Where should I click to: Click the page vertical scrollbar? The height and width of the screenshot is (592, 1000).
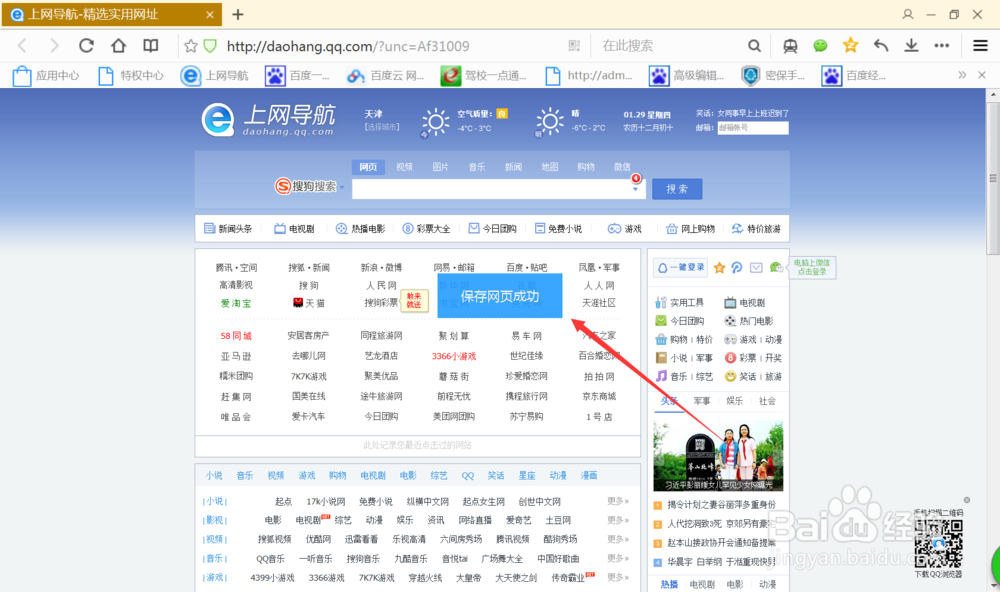click(993, 179)
